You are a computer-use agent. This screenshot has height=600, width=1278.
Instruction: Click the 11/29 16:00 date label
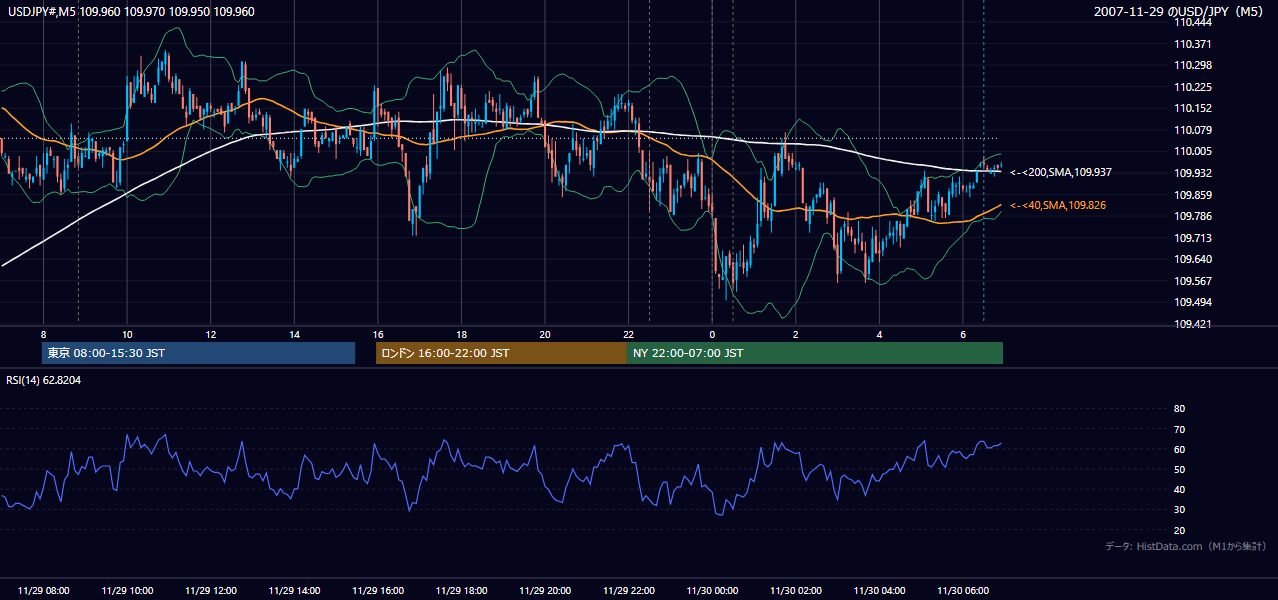pyautogui.click(x=377, y=591)
